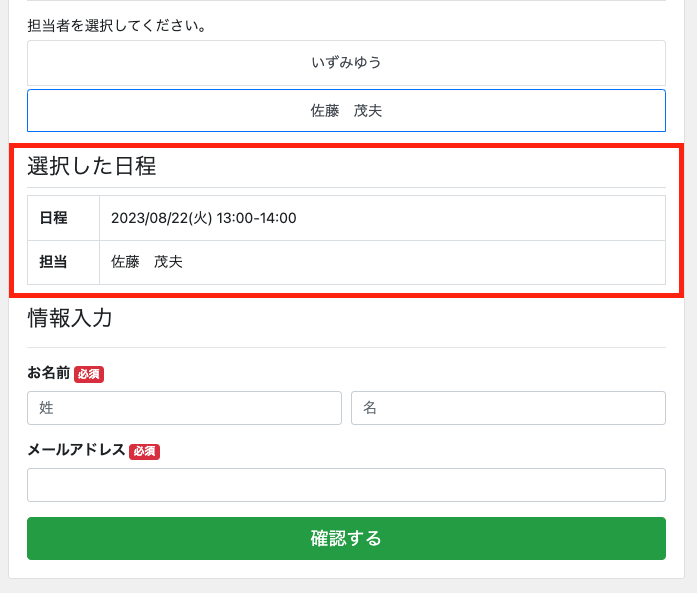This screenshot has width=697, height=593.
Task: Select staff member 佐藤 茂夫 button
Action: point(346,111)
